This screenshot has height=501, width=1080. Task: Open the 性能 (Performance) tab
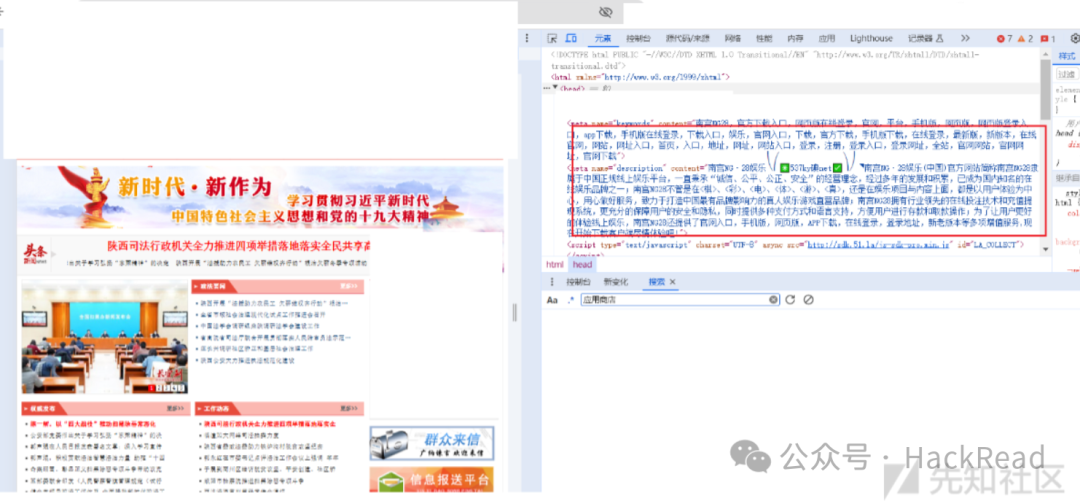(764, 39)
